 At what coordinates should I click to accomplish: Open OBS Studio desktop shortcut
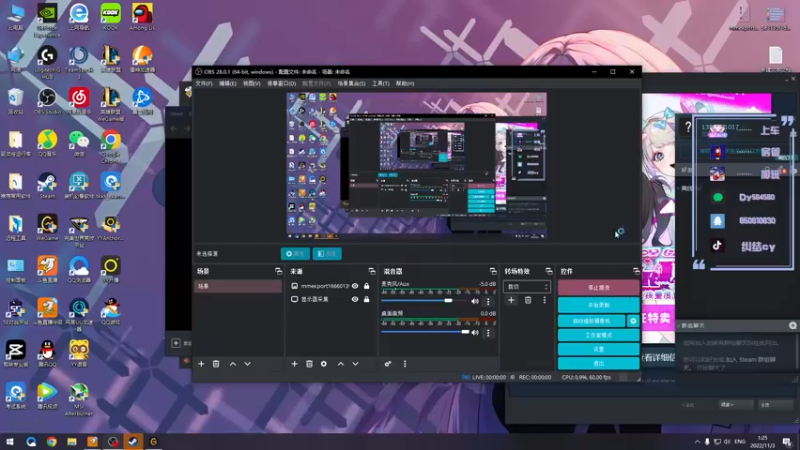pos(47,101)
